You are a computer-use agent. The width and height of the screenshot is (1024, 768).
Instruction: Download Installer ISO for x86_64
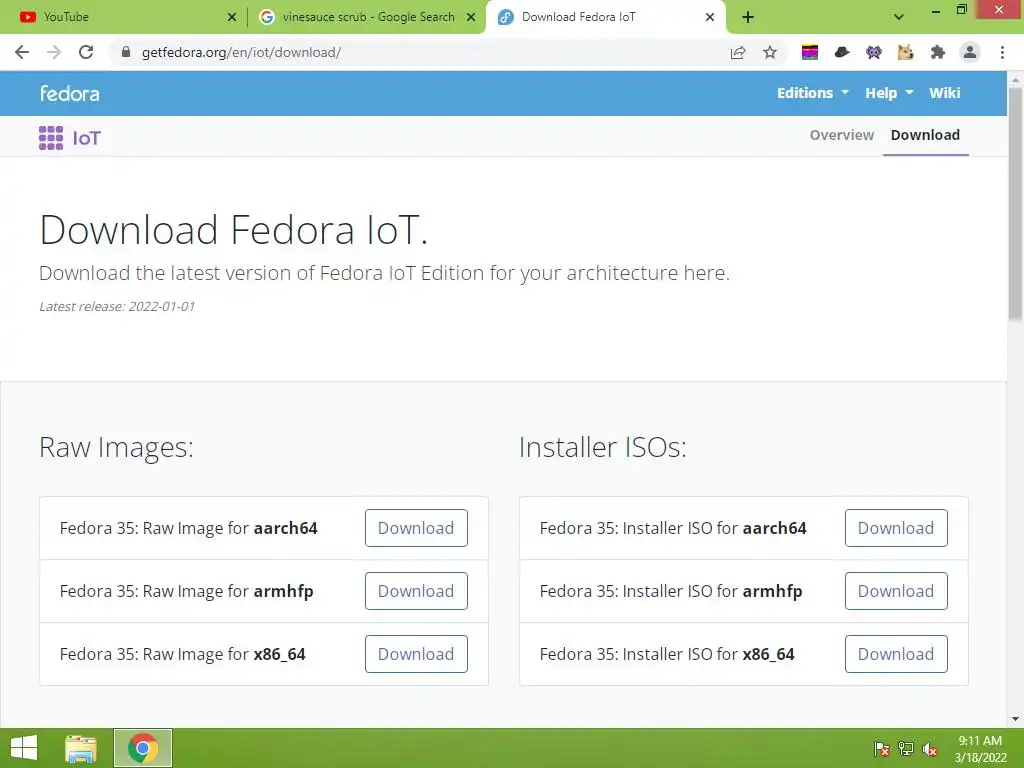click(896, 654)
